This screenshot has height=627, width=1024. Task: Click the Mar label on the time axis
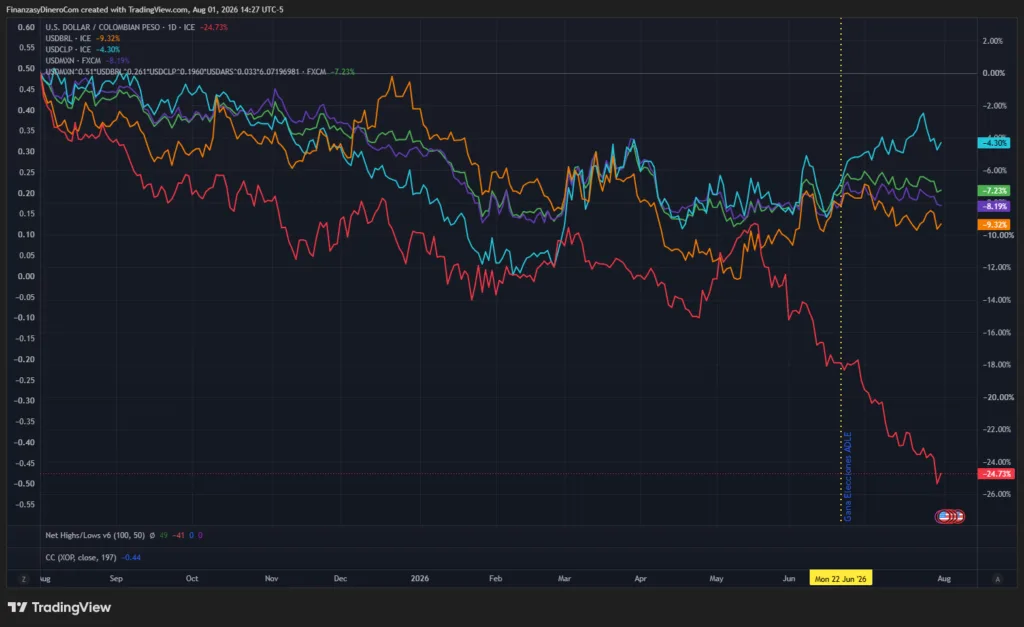(x=564, y=579)
